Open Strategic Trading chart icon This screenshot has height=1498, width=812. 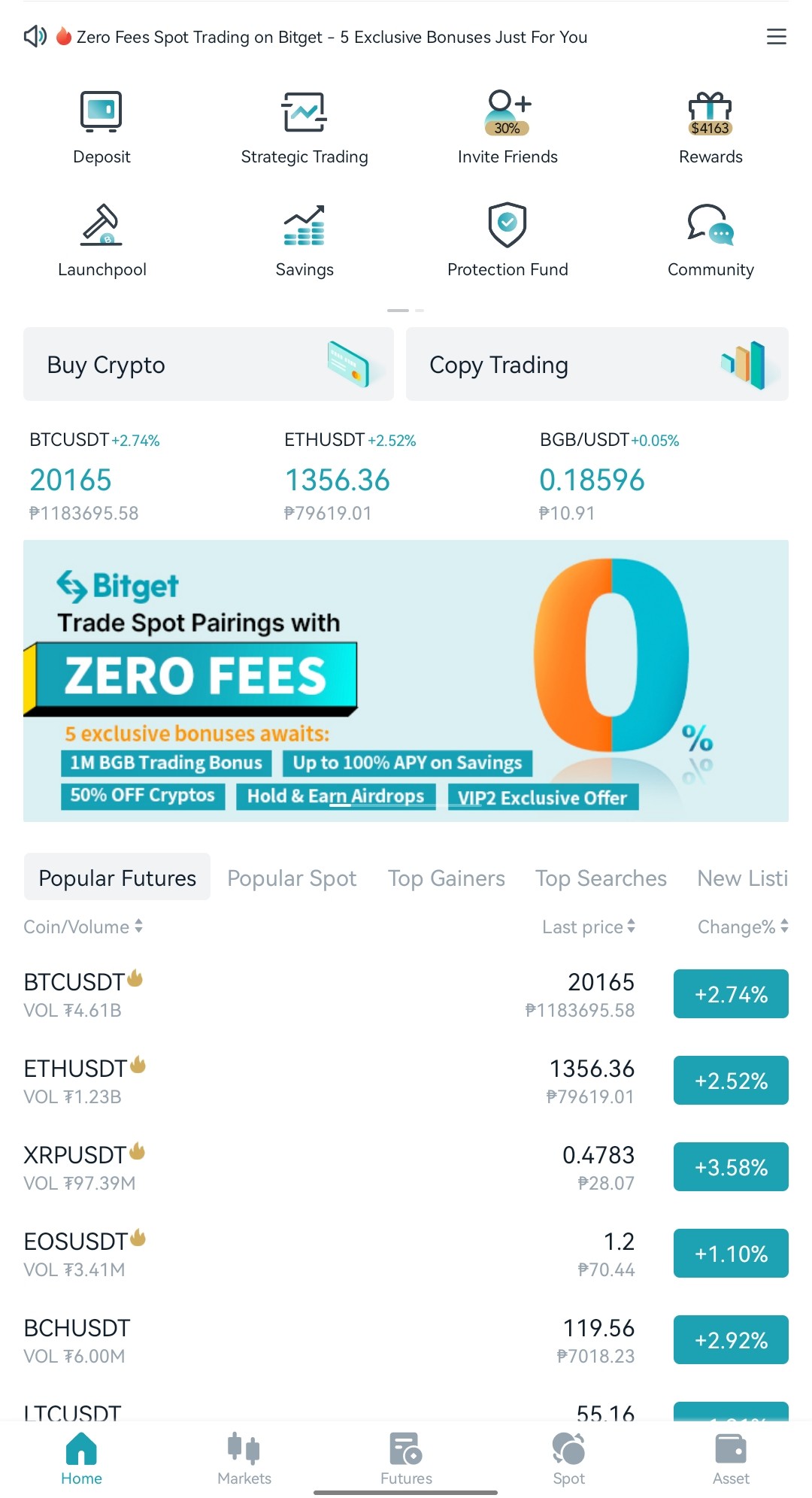click(304, 111)
